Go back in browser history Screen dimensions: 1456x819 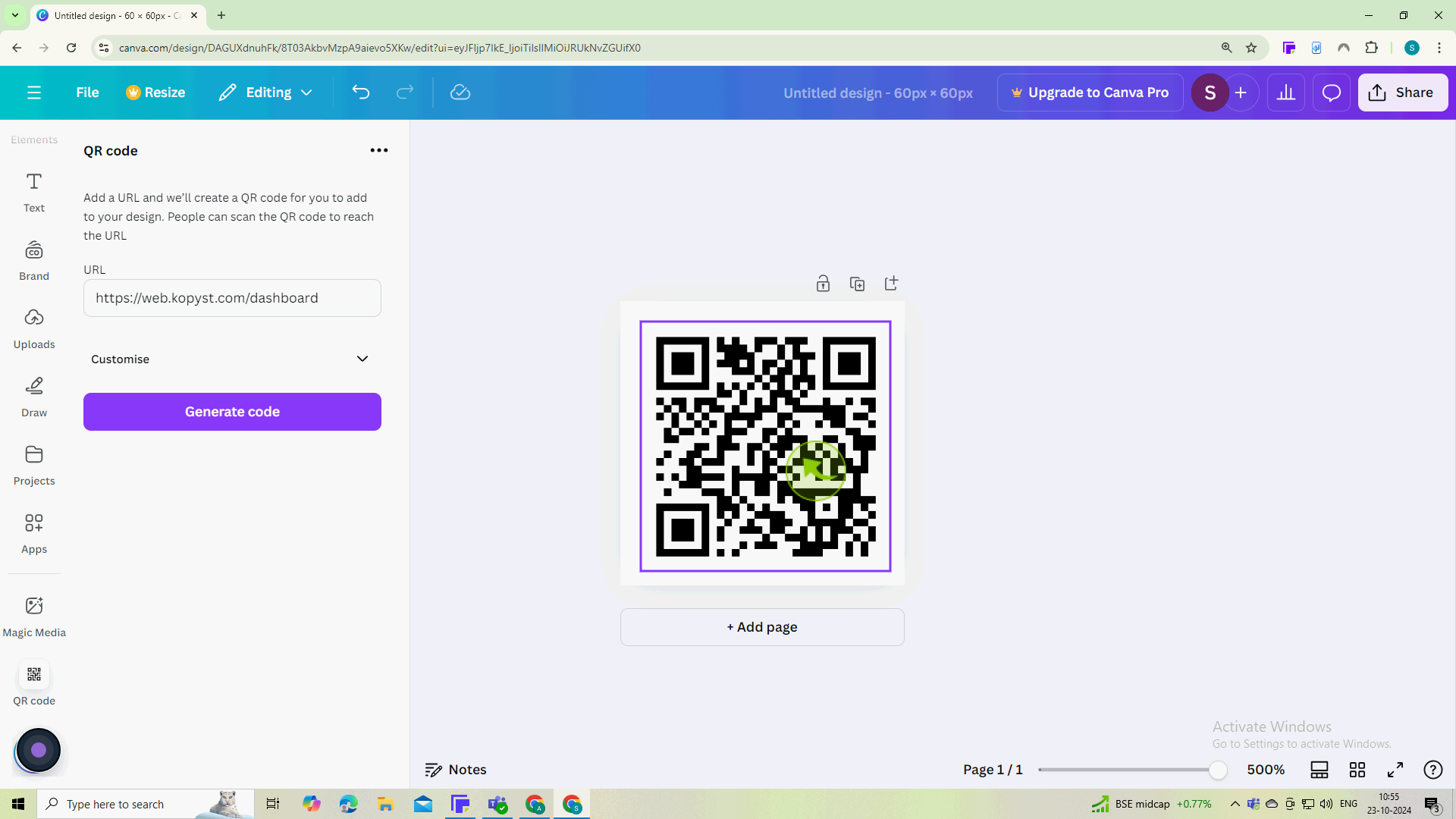(17, 48)
